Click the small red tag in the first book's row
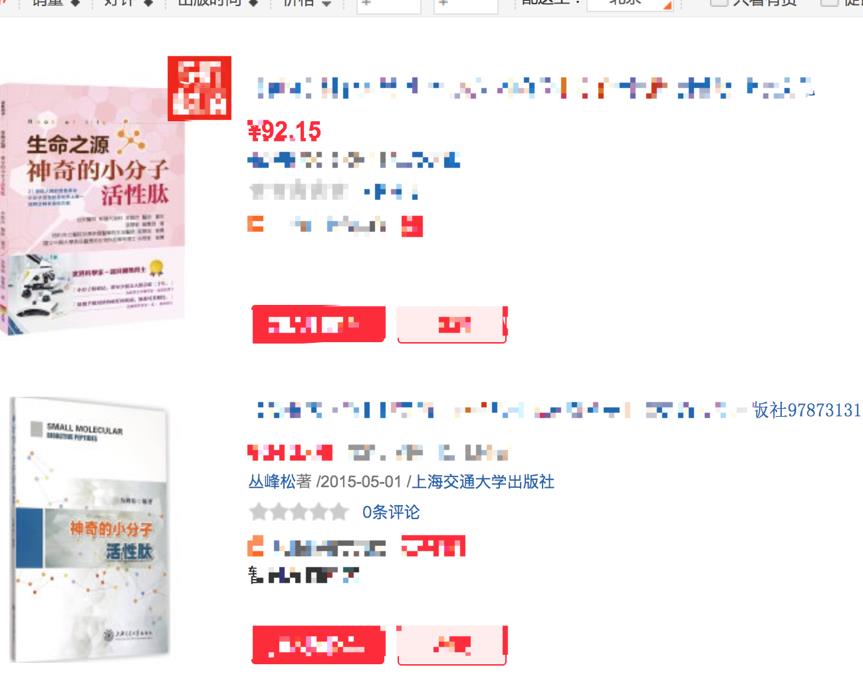The height and width of the screenshot is (699, 863). click(412, 226)
